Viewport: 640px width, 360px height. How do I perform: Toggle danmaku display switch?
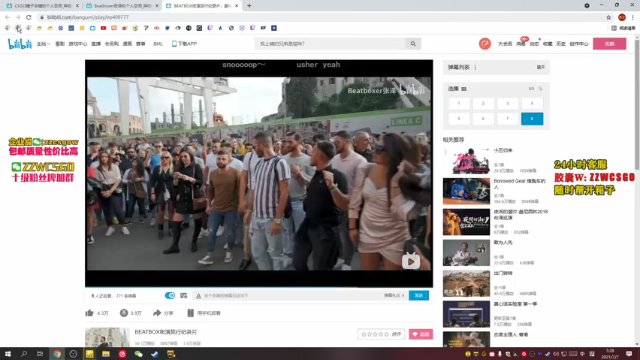point(170,296)
